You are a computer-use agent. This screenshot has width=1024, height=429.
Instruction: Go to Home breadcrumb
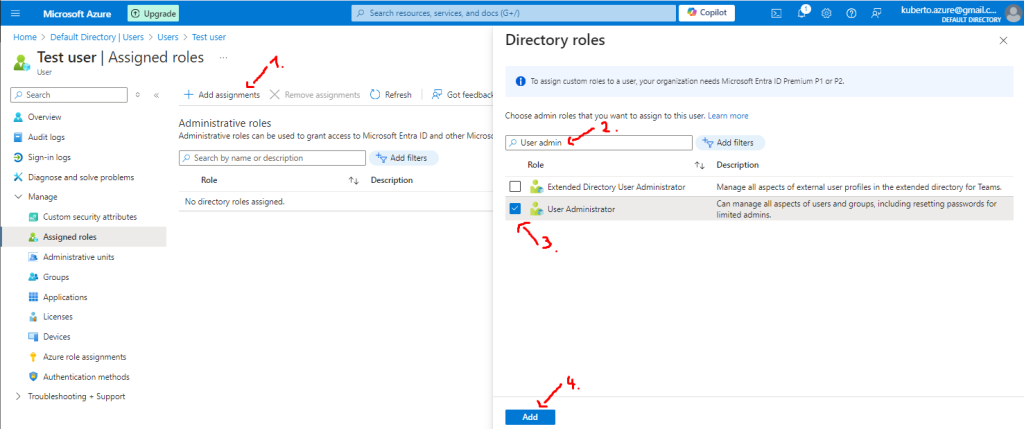25,37
